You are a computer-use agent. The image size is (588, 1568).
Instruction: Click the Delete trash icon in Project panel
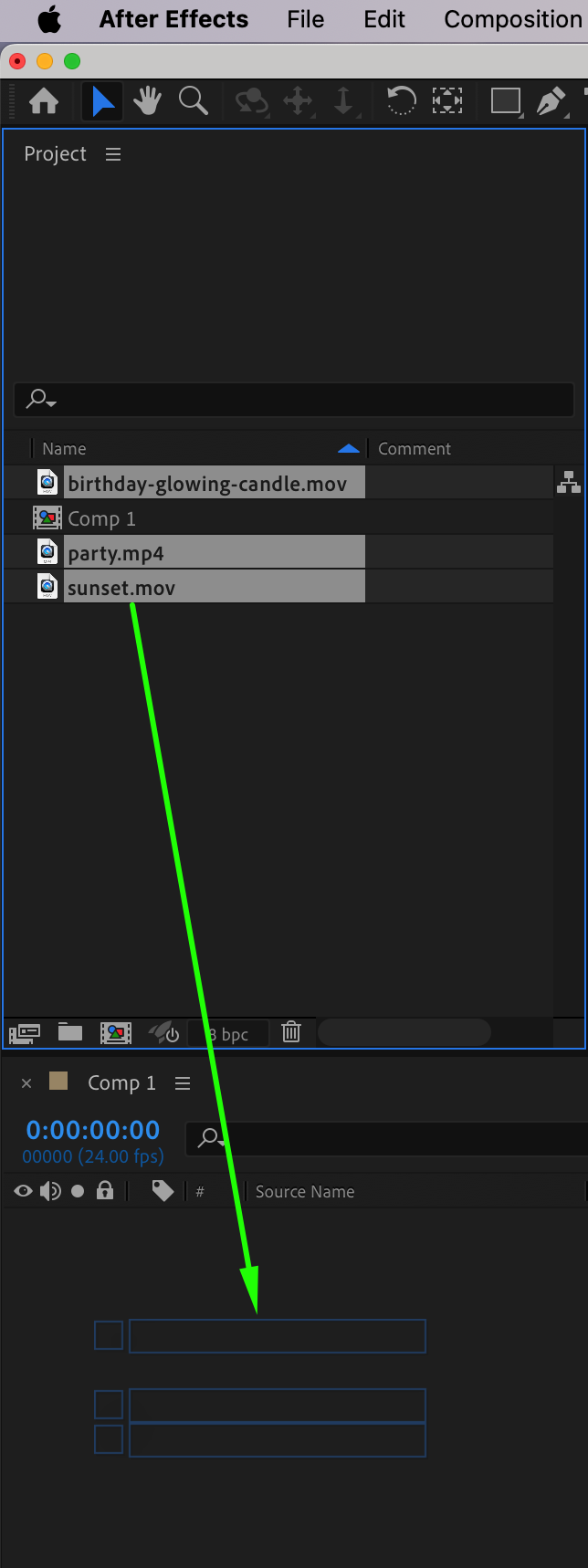(291, 1032)
